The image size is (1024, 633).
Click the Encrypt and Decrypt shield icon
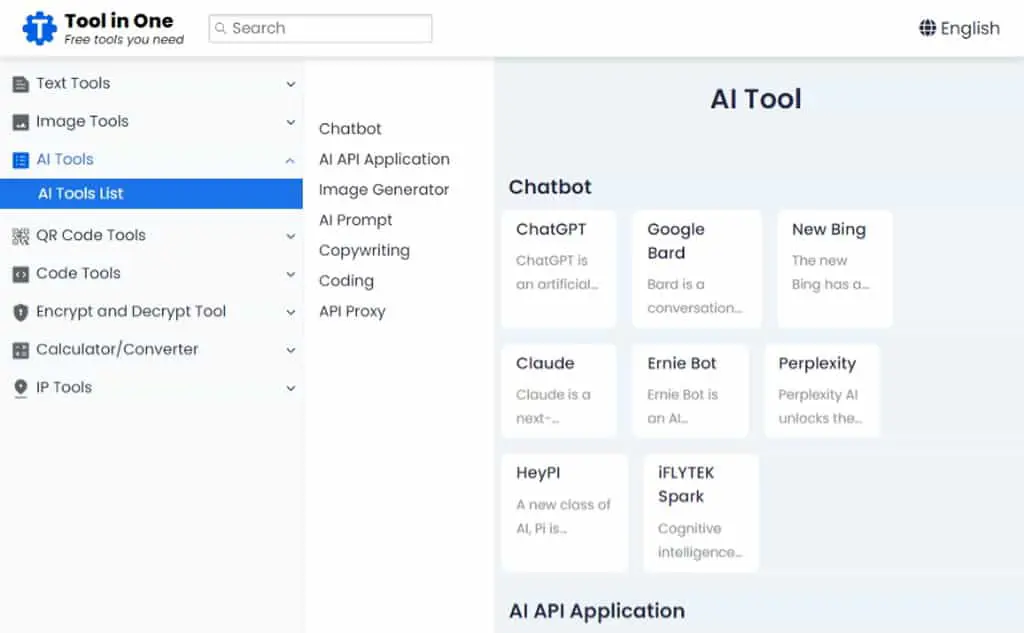click(x=21, y=312)
